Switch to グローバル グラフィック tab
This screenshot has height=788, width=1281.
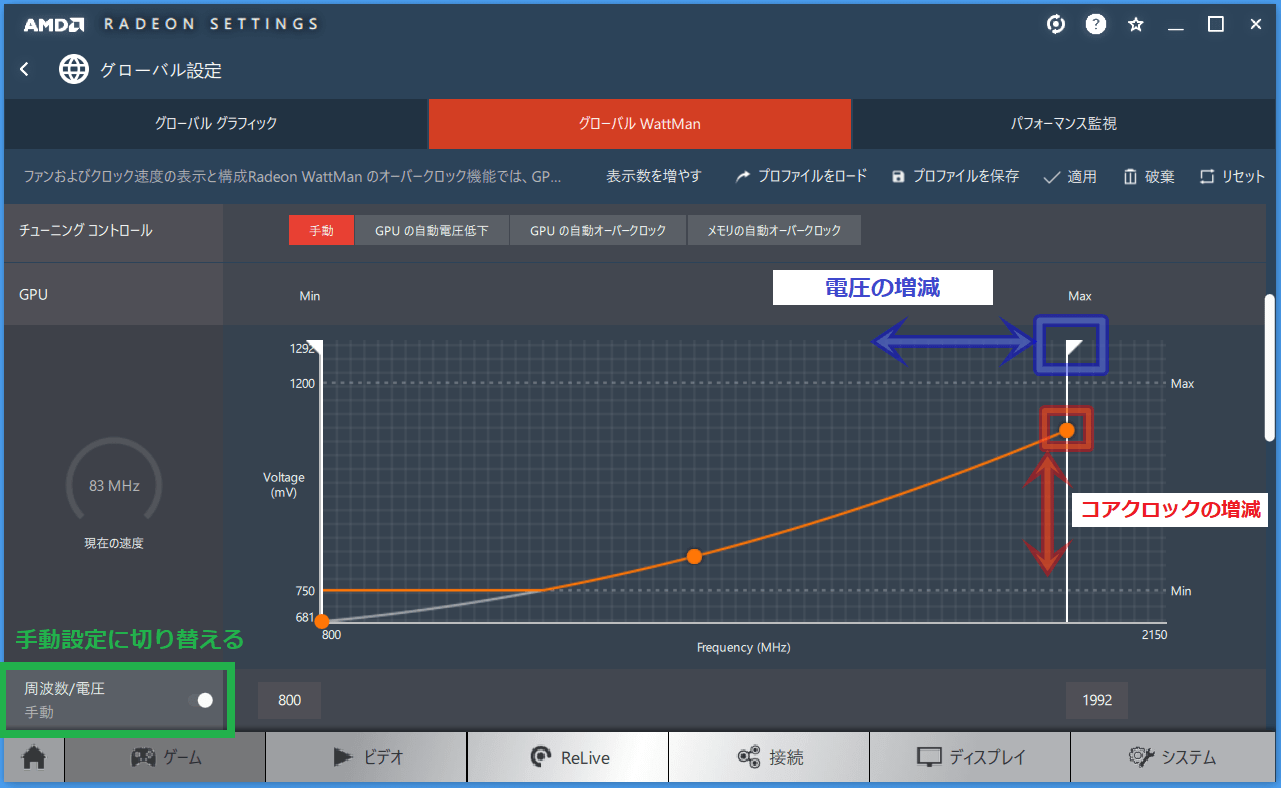216,124
